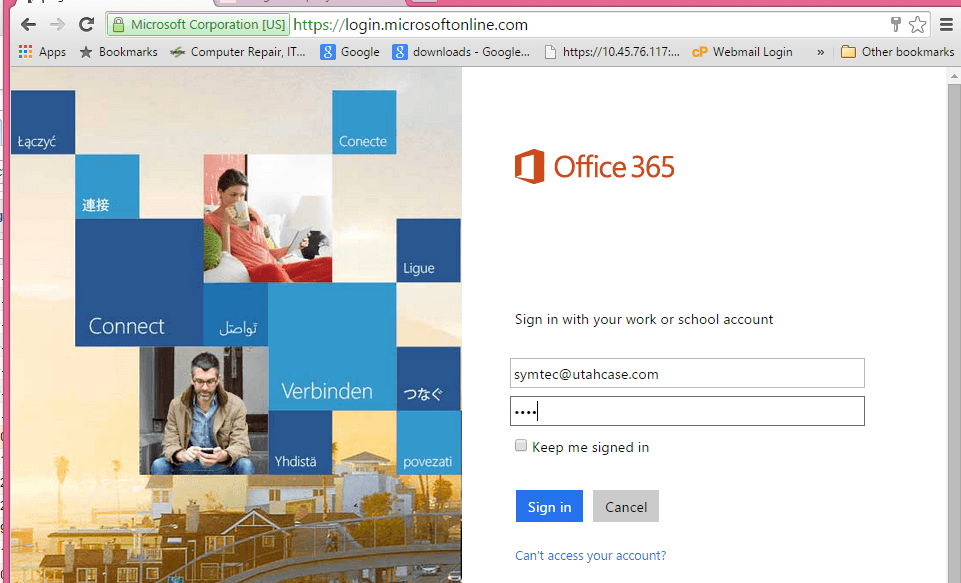Click the page's vertical scrollbar
961x583 pixels.
click(x=954, y=331)
